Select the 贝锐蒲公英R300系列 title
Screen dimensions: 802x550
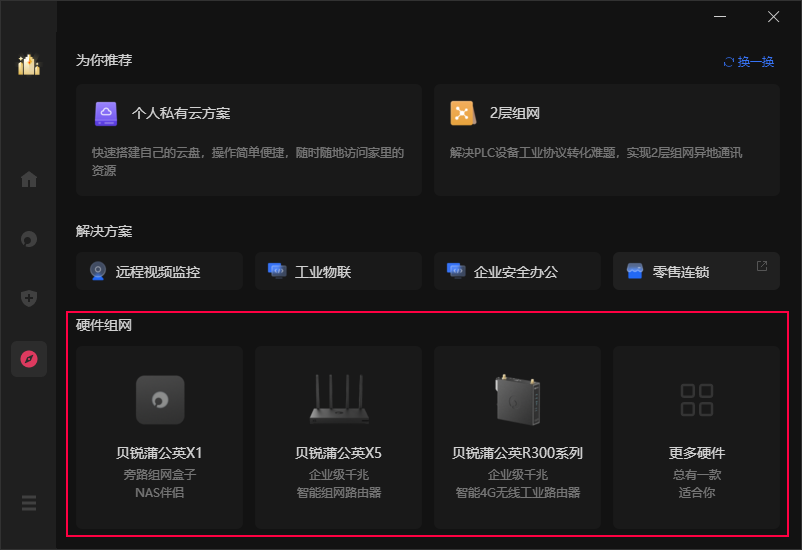[x=517, y=453]
